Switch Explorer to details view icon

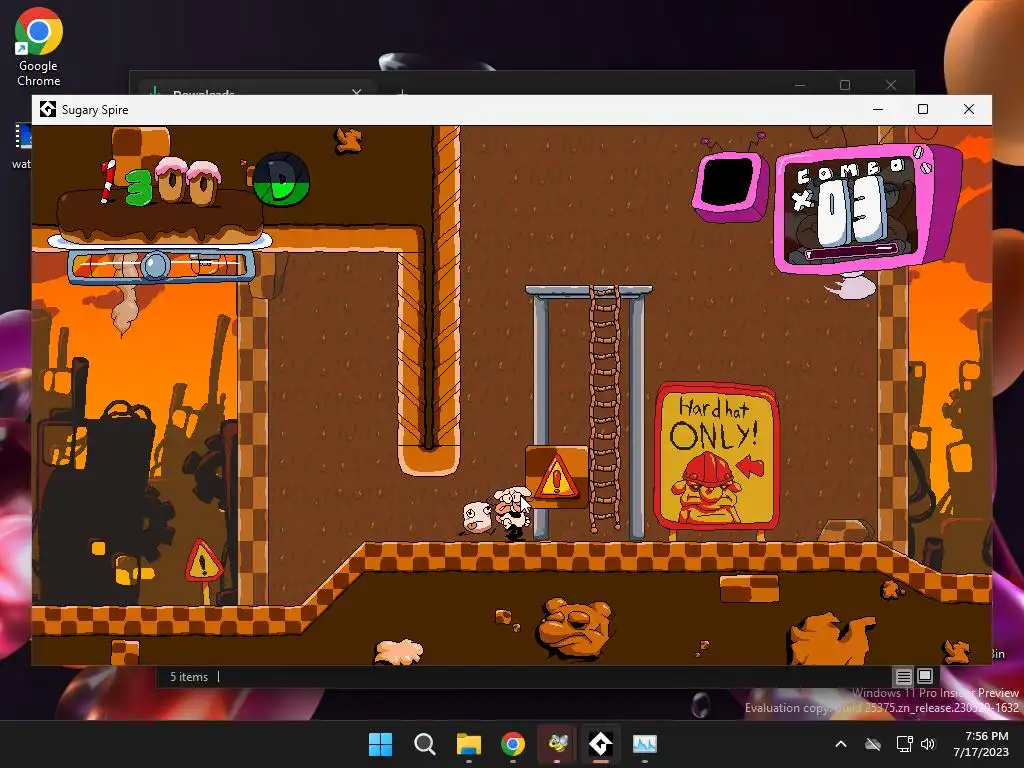pyautogui.click(x=903, y=676)
